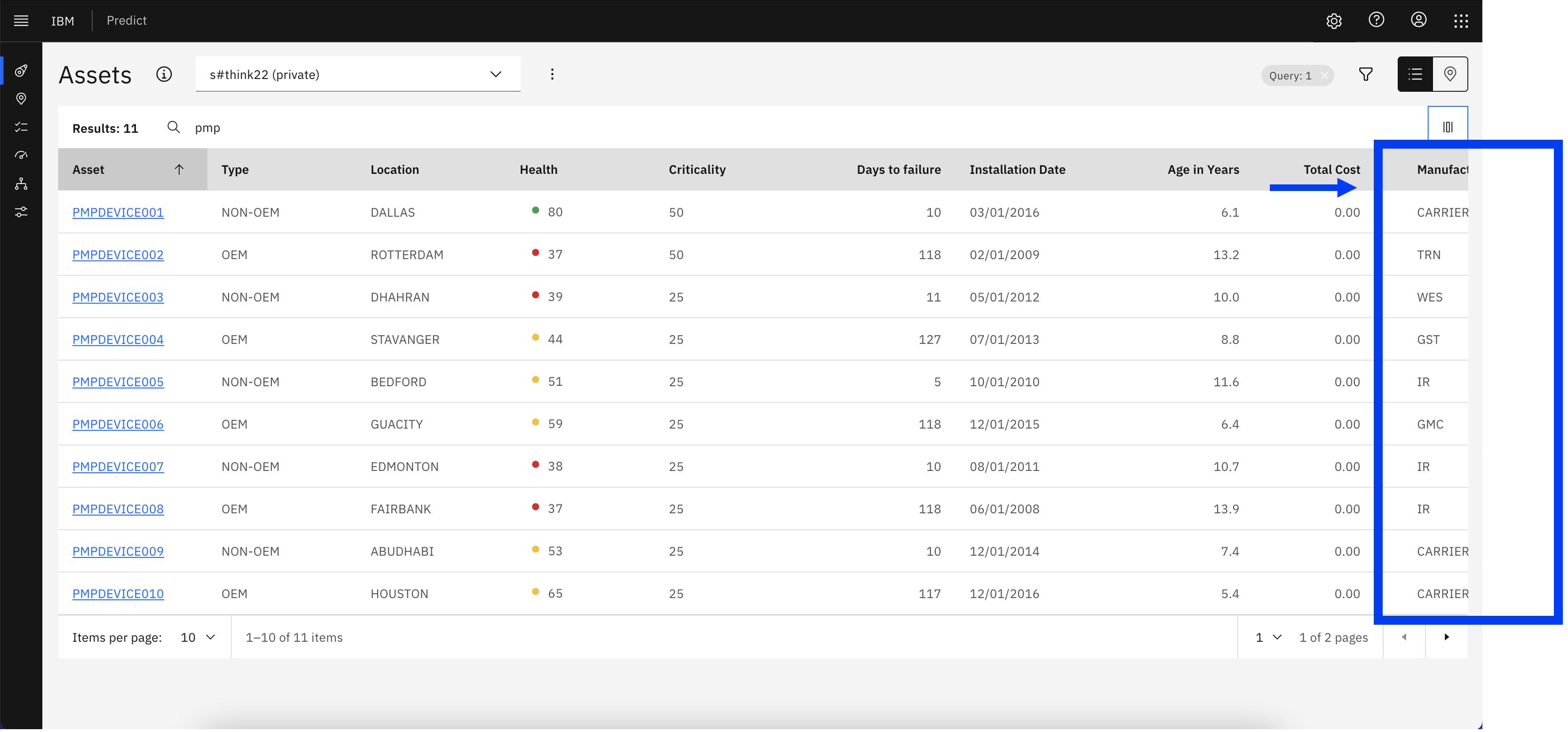This screenshot has height=732, width=1568.
Task: Toggle the Asset column sort arrow
Action: tap(179, 169)
